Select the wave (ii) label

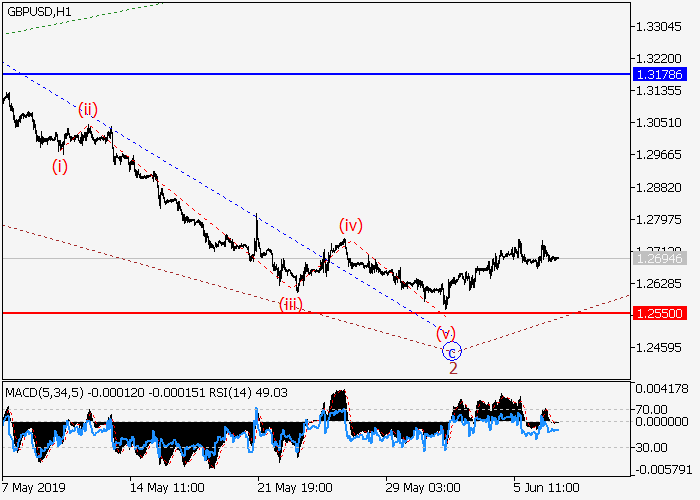tap(89, 109)
